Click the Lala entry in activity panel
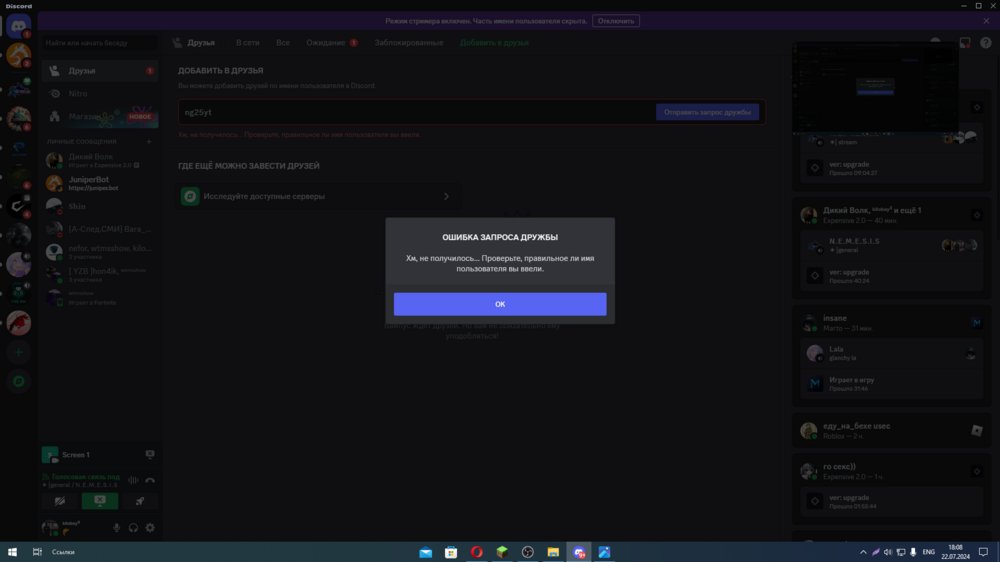The image size is (1000, 562). 892,353
